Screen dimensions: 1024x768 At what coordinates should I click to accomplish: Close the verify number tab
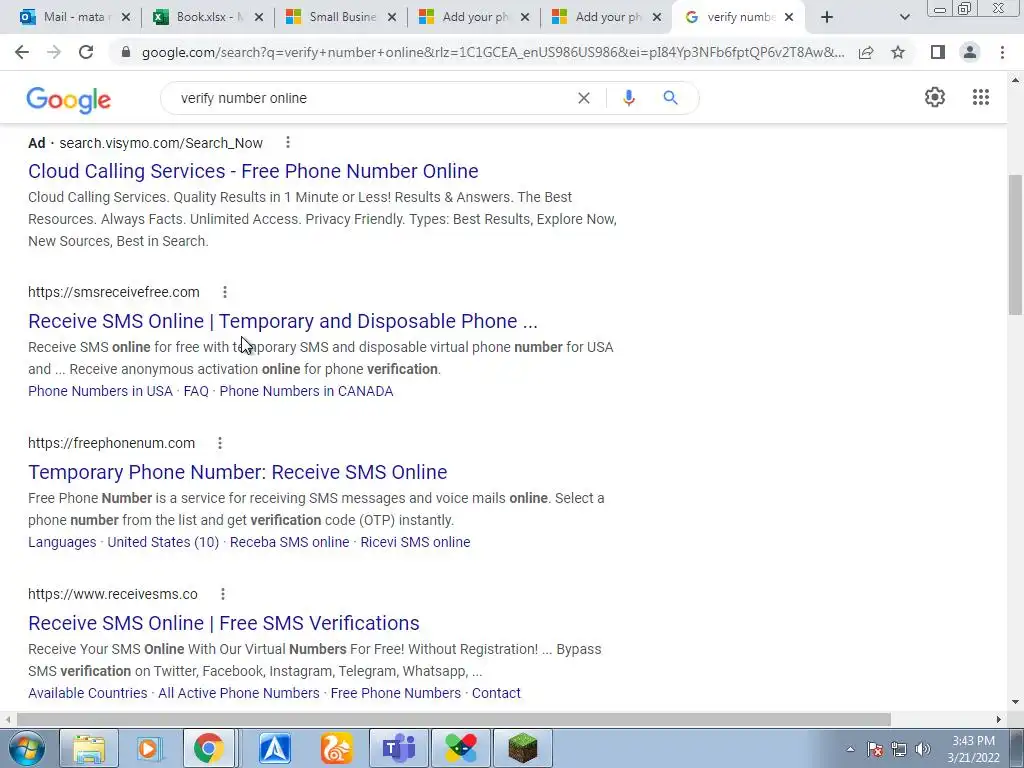(x=789, y=17)
